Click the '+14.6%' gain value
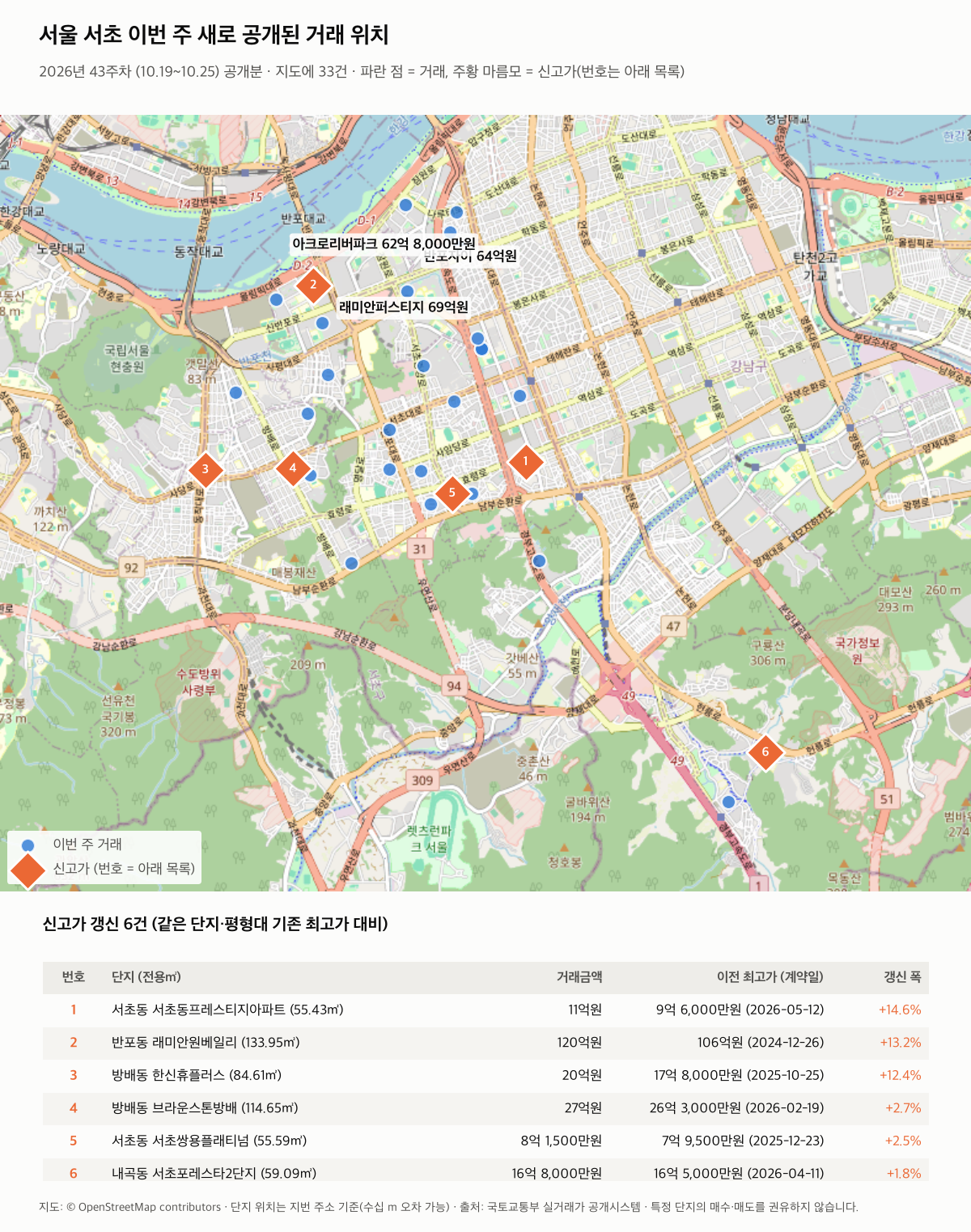Screen dimensions: 971x1232 (x=900, y=1010)
